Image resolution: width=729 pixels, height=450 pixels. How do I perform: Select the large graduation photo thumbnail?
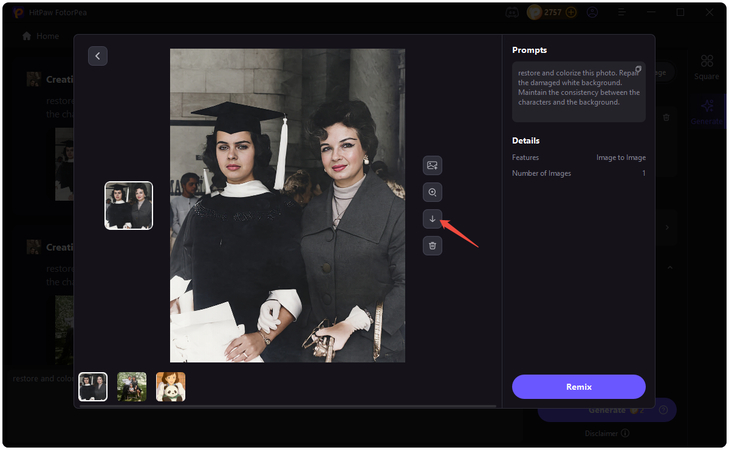(x=129, y=205)
